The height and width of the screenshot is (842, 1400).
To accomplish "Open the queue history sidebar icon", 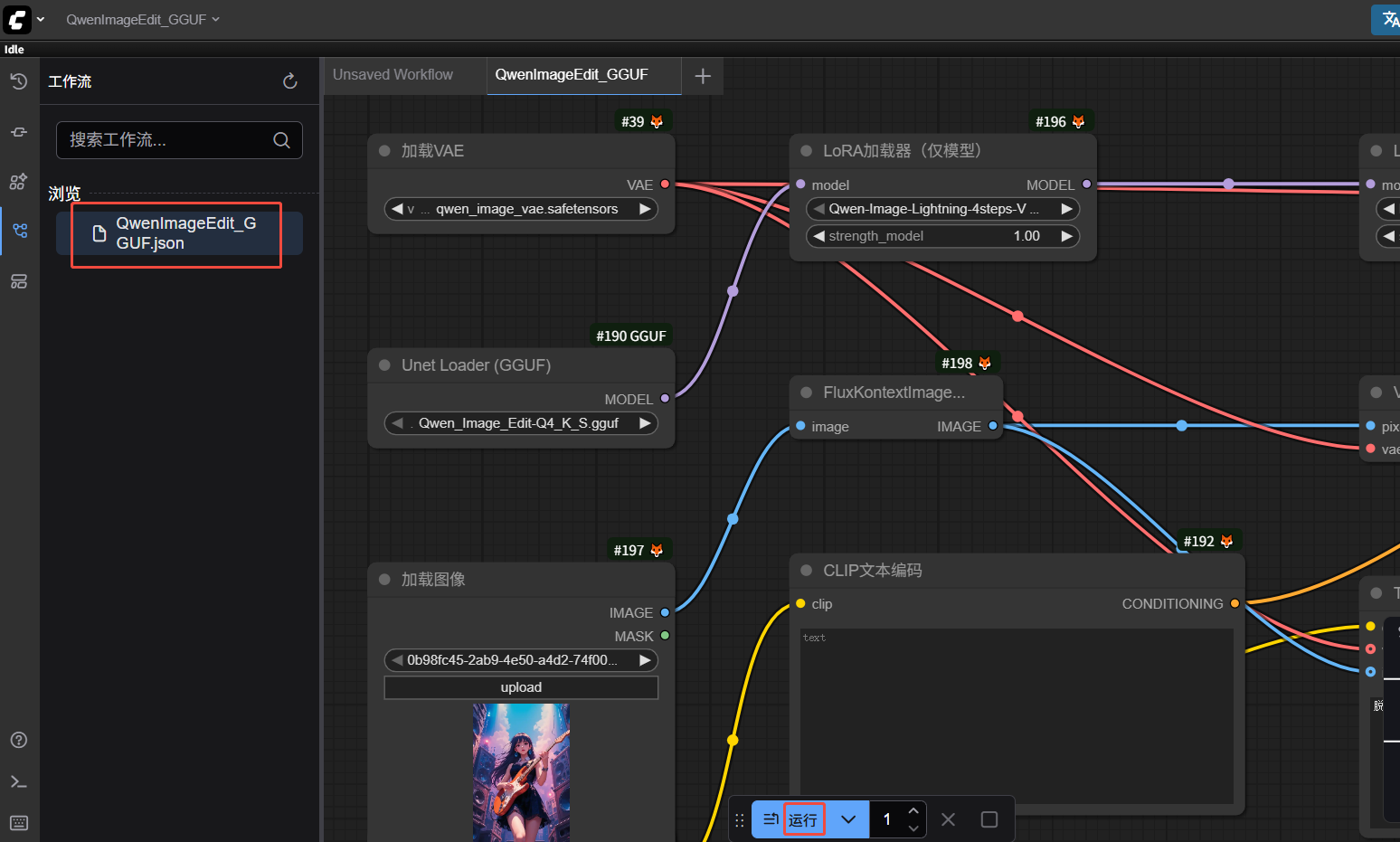I will coord(19,81).
